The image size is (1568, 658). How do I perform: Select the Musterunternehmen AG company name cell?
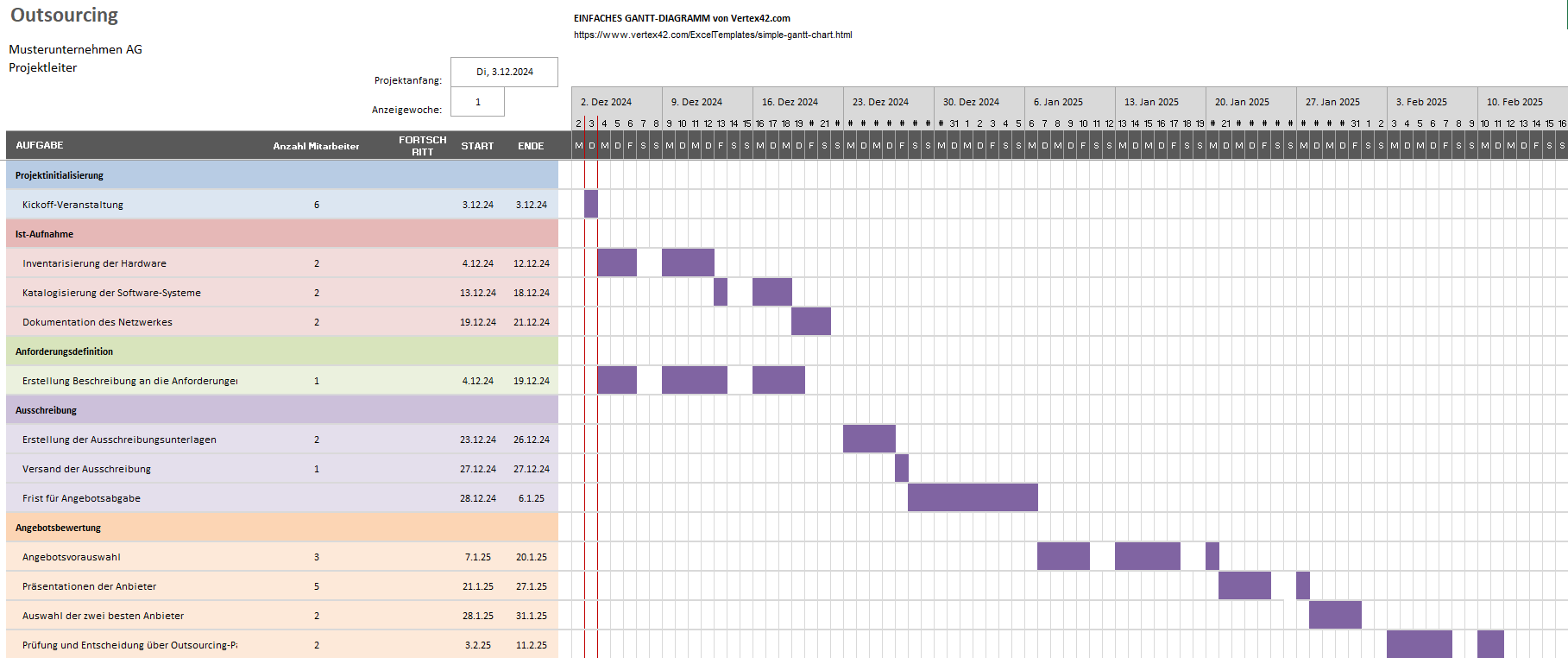(x=75, y=49)
